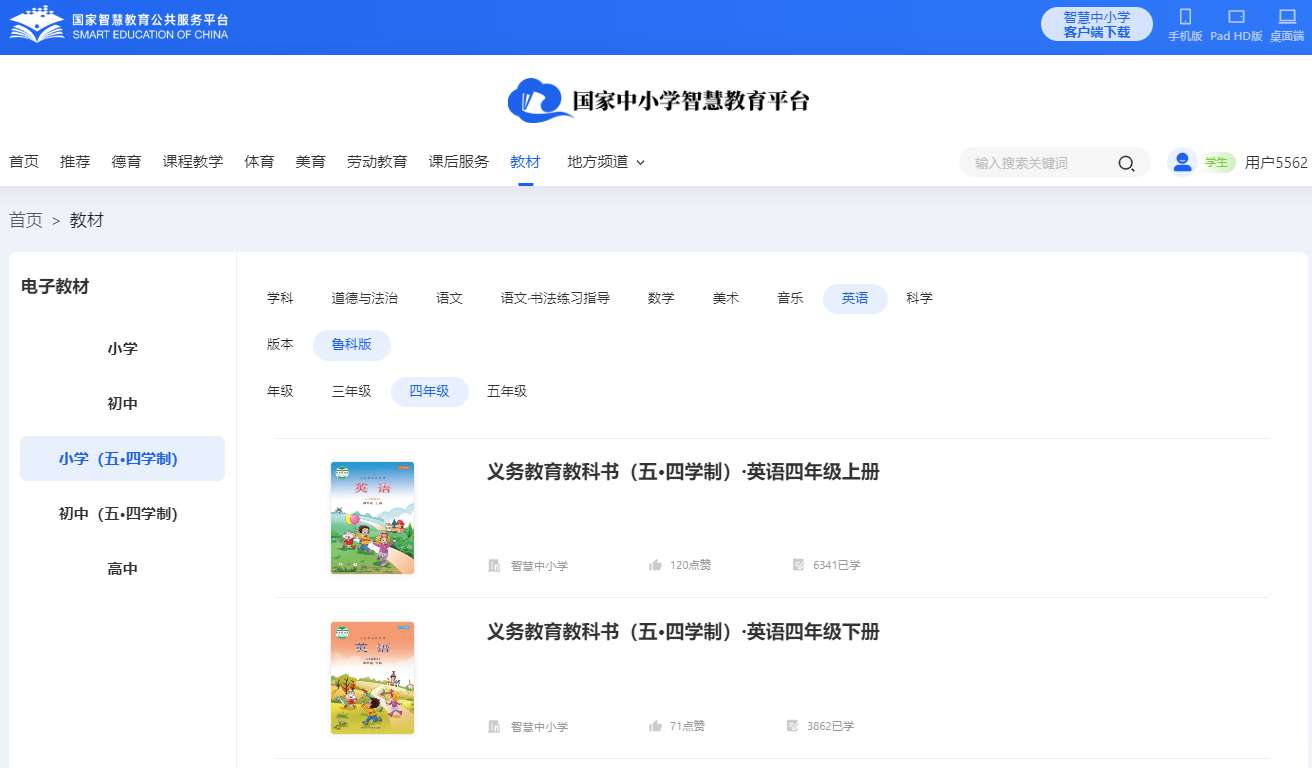Image resolution: width=1312 pixels, height=768 pixels.
Task: Choose grade 五年级
Action: tap(507, 391)
